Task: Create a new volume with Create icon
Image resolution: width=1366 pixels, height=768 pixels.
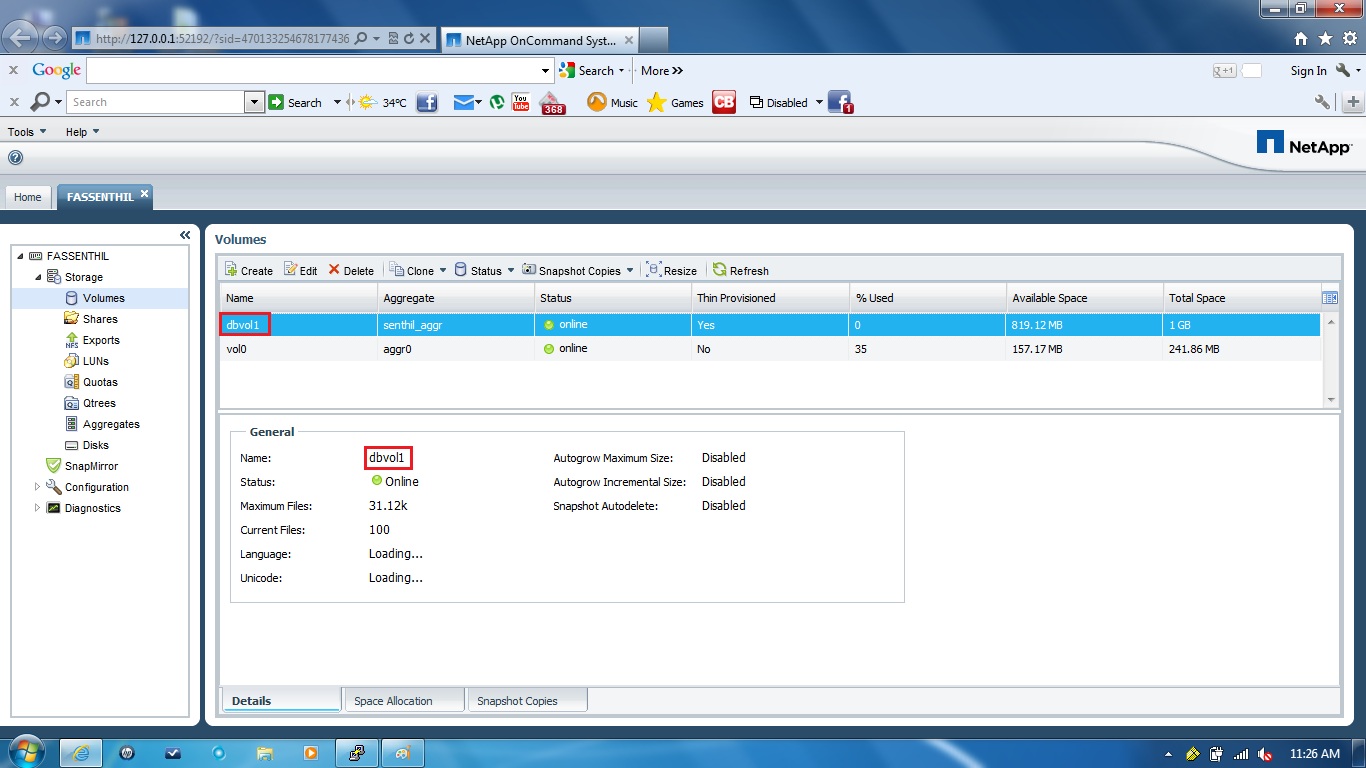Action: 247,269
